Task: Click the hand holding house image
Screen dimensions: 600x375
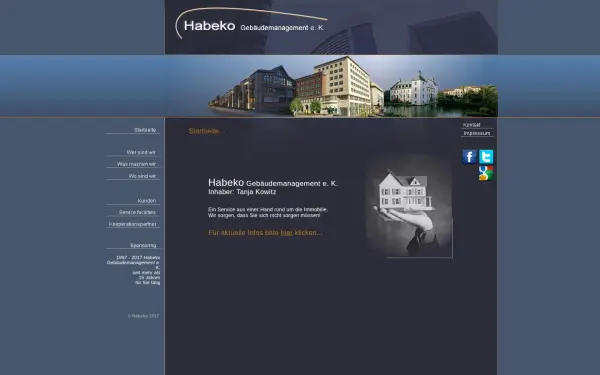Action: [x=409, y=207]
